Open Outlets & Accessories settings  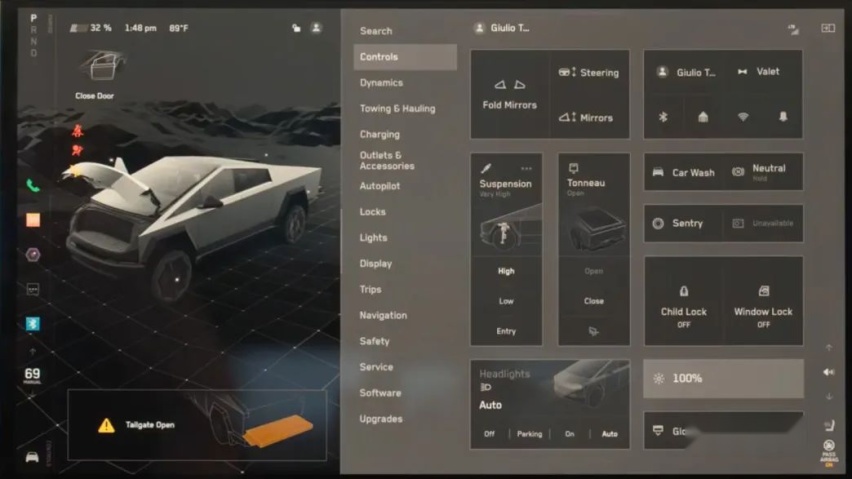pyautogui.click(x=387, y=161)
